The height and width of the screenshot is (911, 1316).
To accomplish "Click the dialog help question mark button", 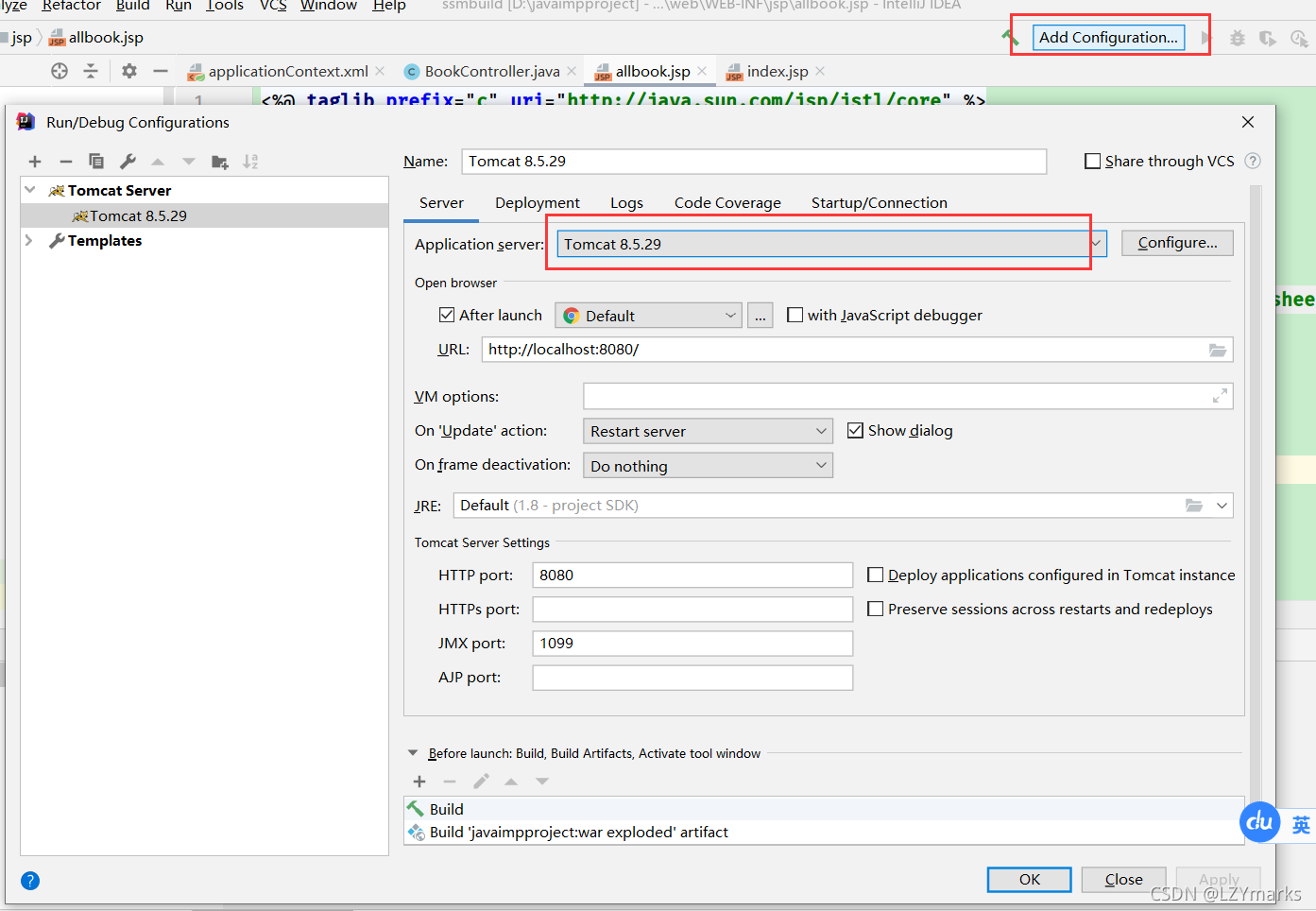I will pyautogui.click(x=30, y=881).
